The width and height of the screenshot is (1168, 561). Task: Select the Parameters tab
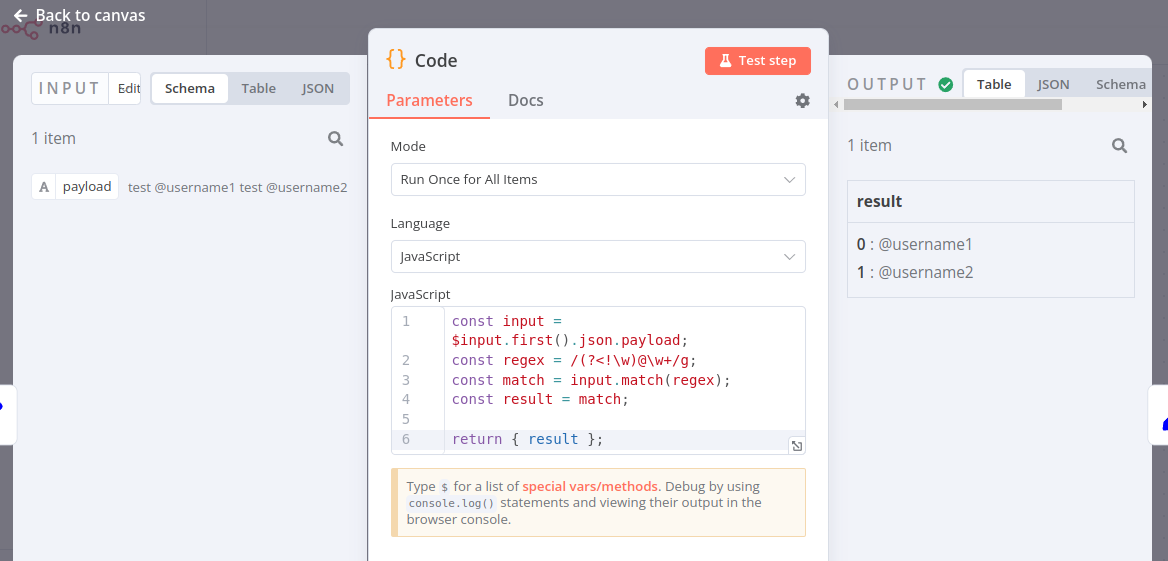429,100
